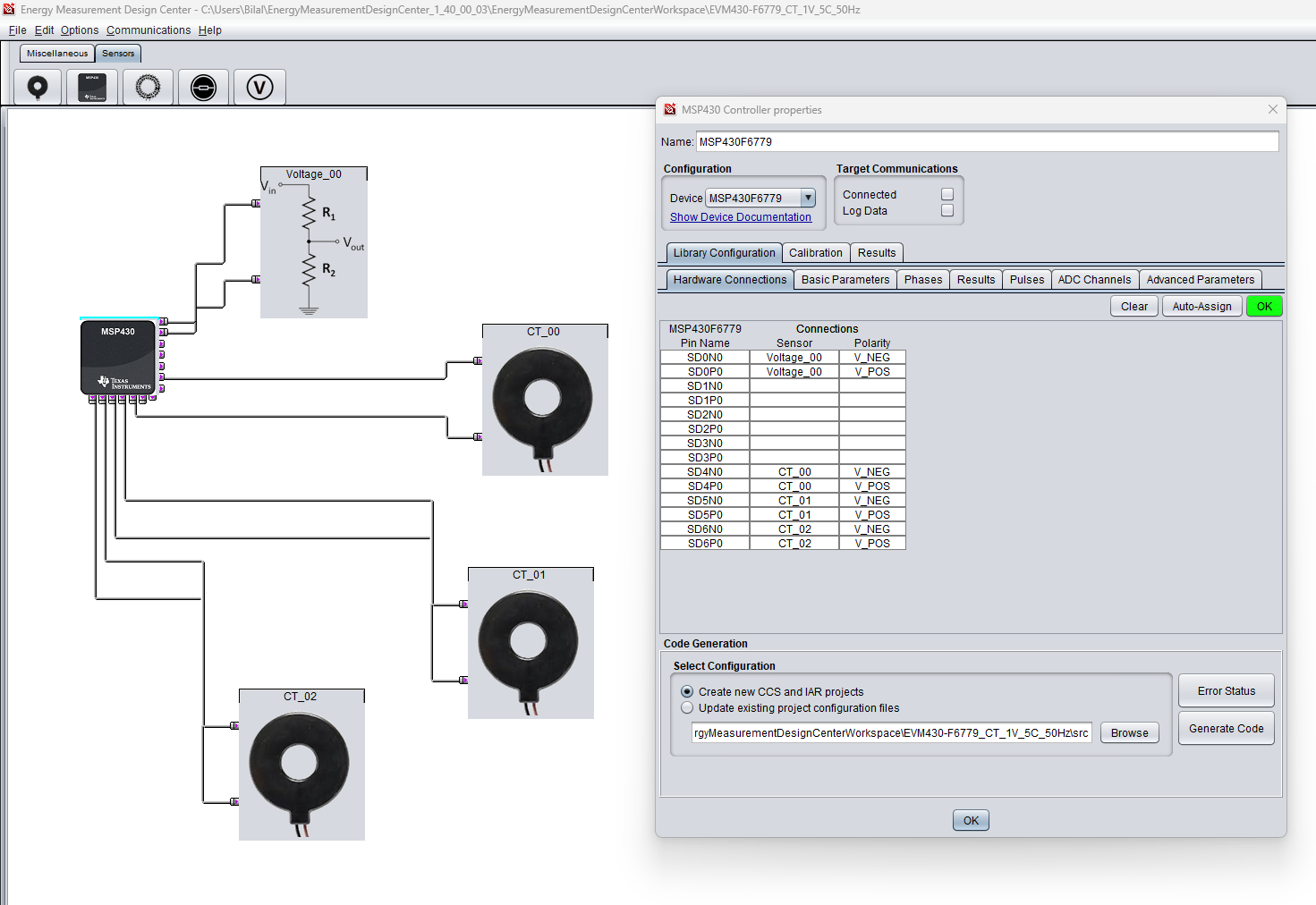This screenshot has height=905, width=1316.
Task: Click the V_NEG polarity cell for SD4N0
Action: tap(872, 472)
